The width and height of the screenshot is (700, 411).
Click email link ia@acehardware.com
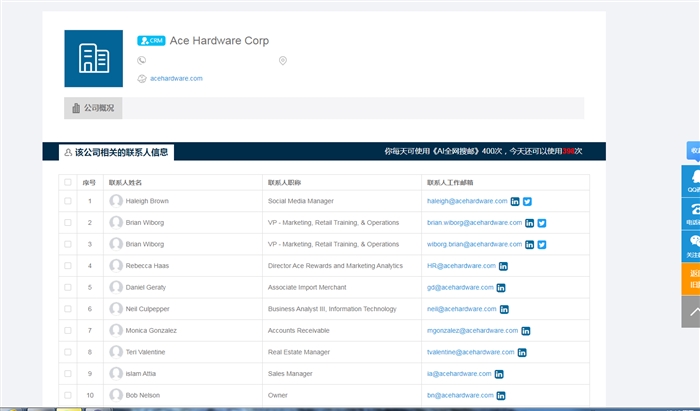click(x=459, y=374)
